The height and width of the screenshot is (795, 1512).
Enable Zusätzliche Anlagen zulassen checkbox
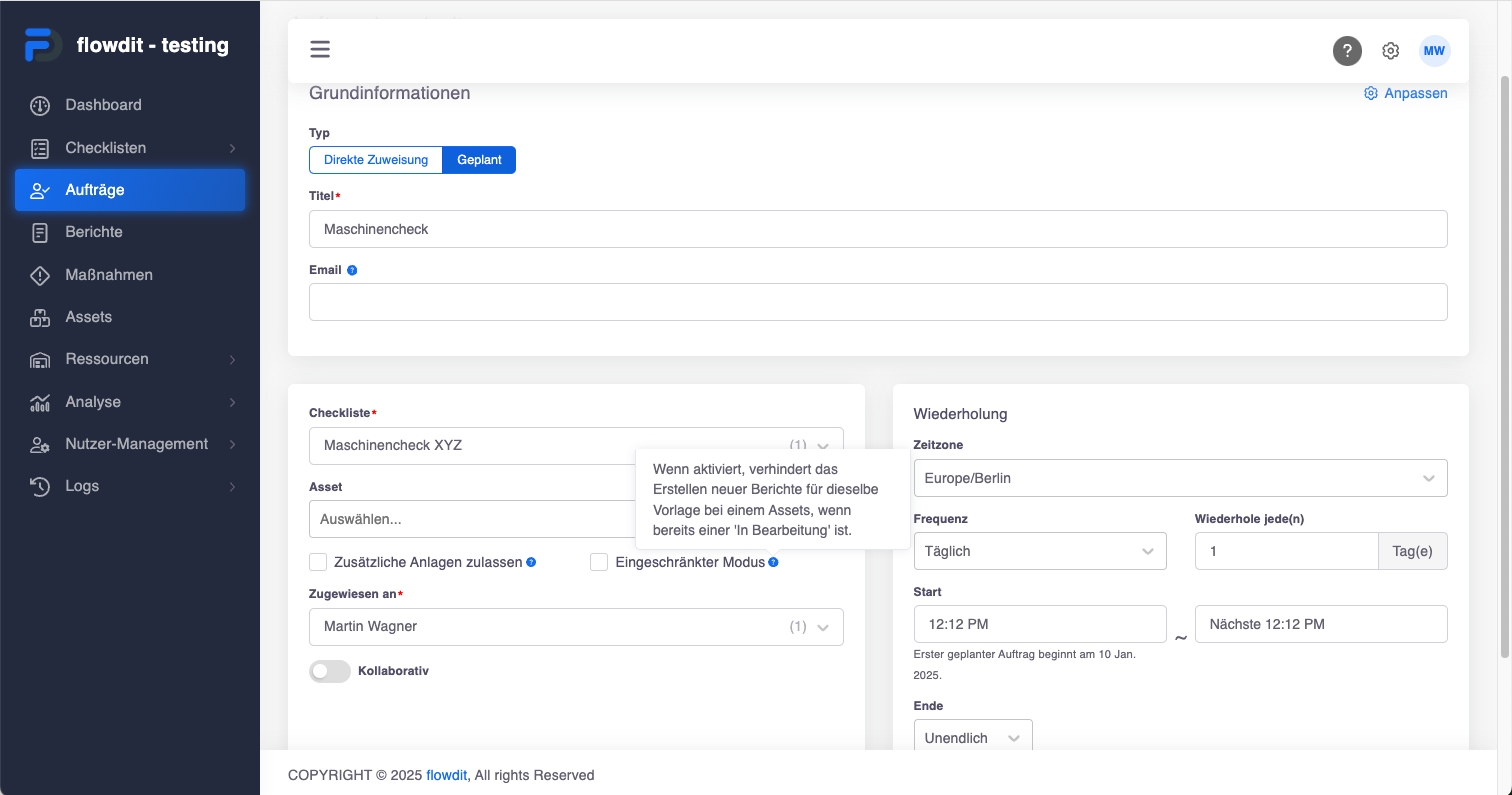coord(318,562)
